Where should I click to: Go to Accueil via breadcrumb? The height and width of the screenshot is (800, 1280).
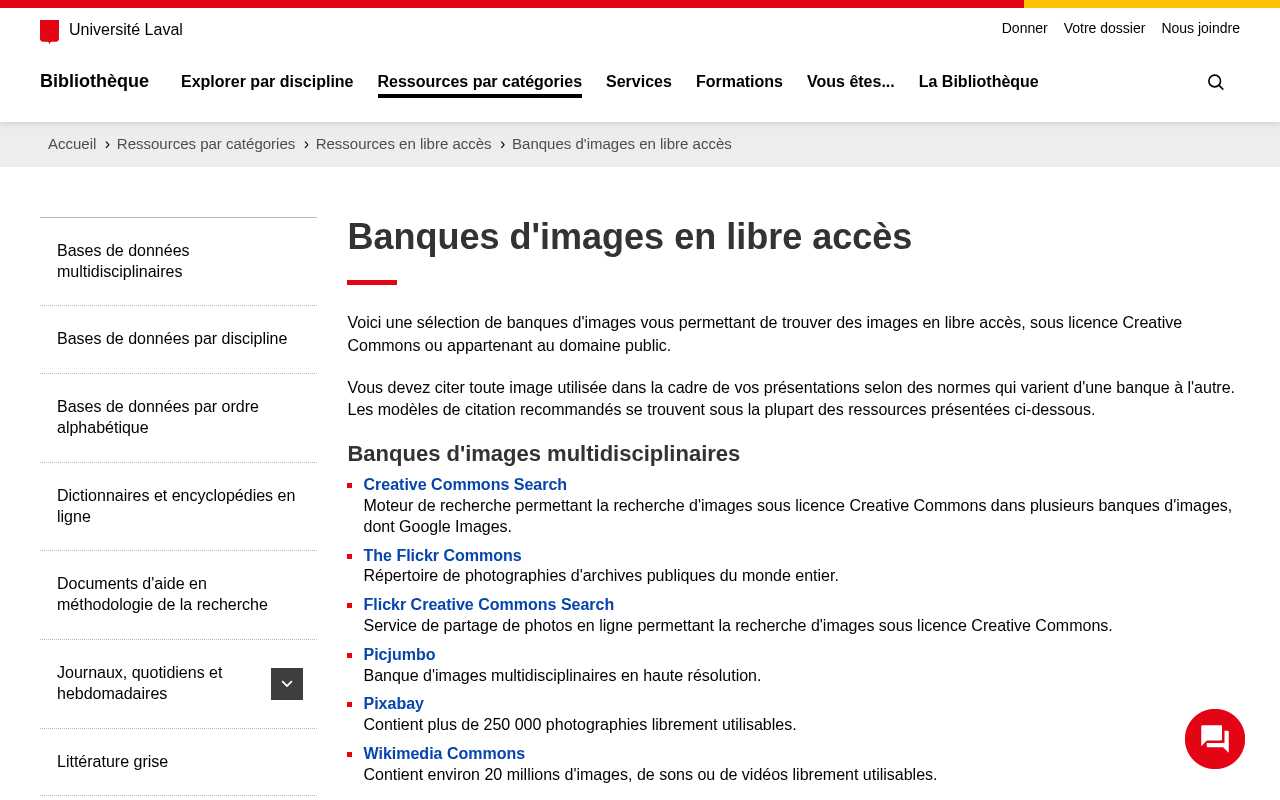[72, 144]
